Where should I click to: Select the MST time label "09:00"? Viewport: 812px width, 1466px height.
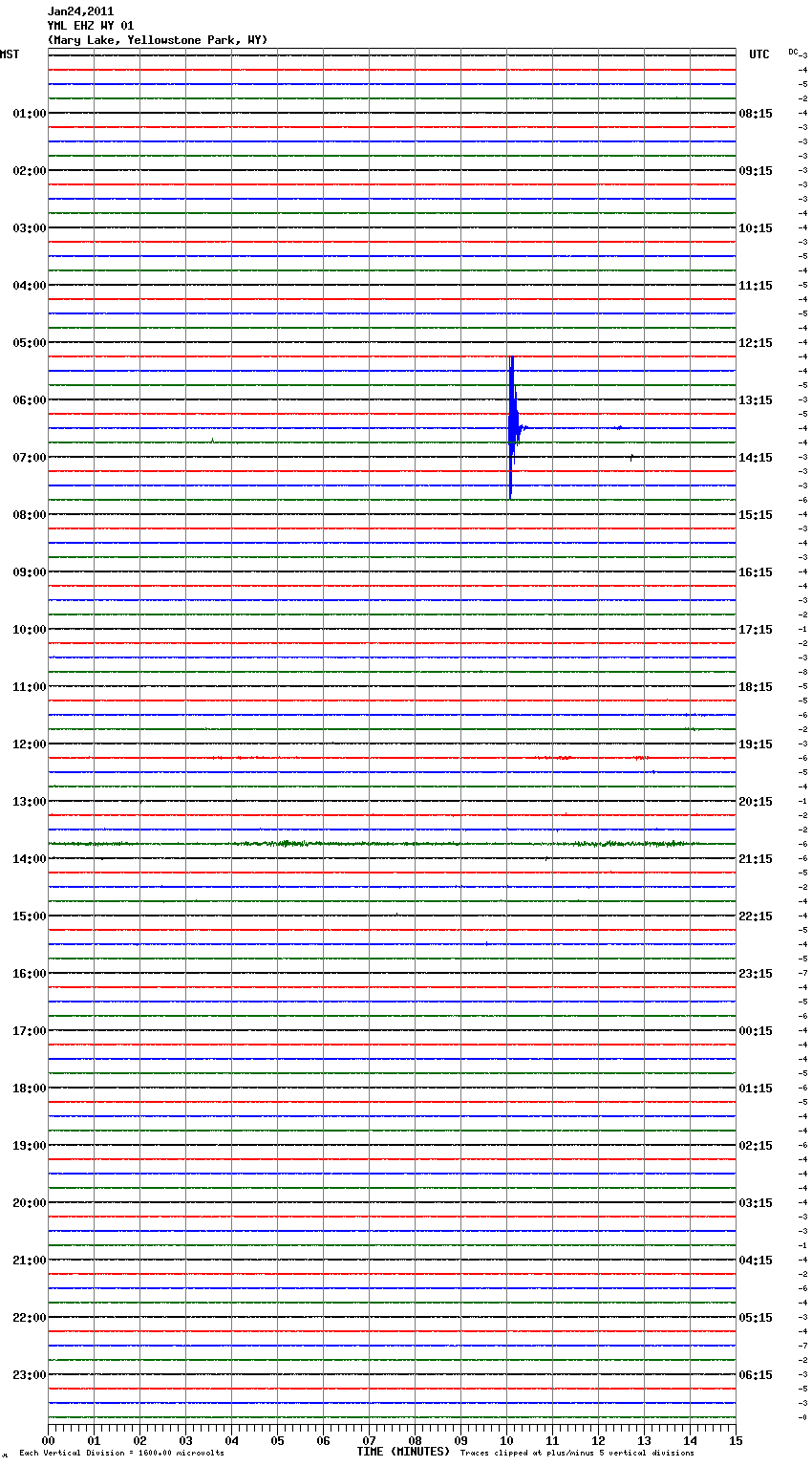pos(30,572)
